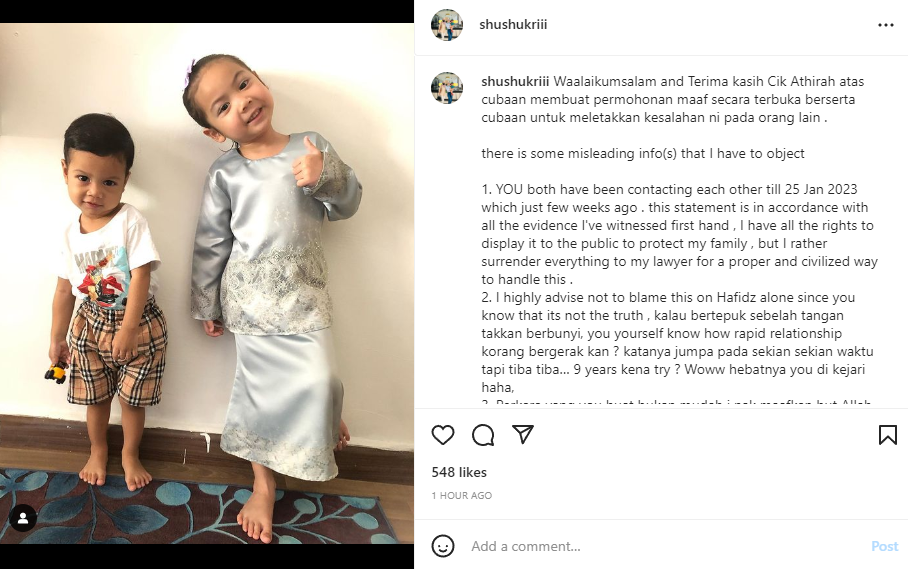908x569 pixels.
Task: Click the Post comment button
Action: (x=884, y=546)
